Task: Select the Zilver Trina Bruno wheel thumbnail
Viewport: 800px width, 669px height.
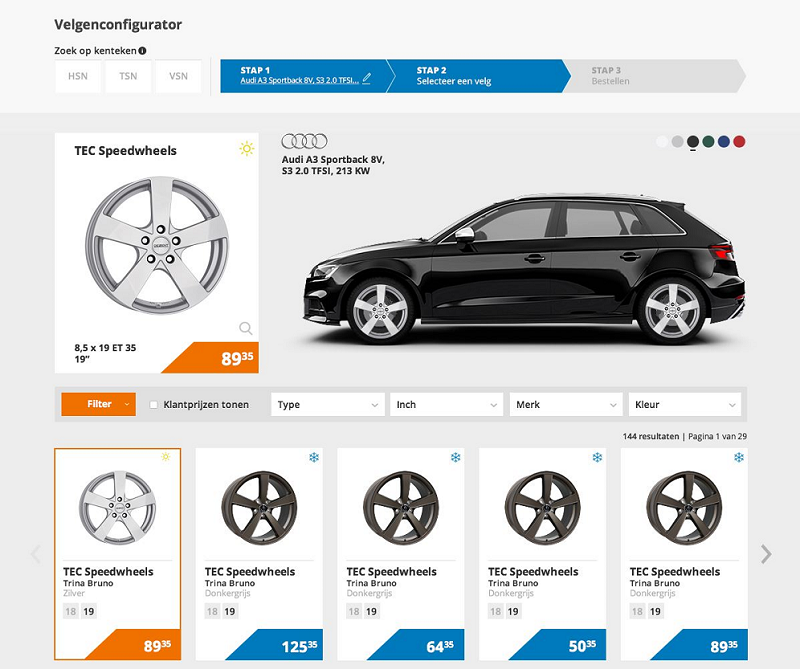Action: 118,507
